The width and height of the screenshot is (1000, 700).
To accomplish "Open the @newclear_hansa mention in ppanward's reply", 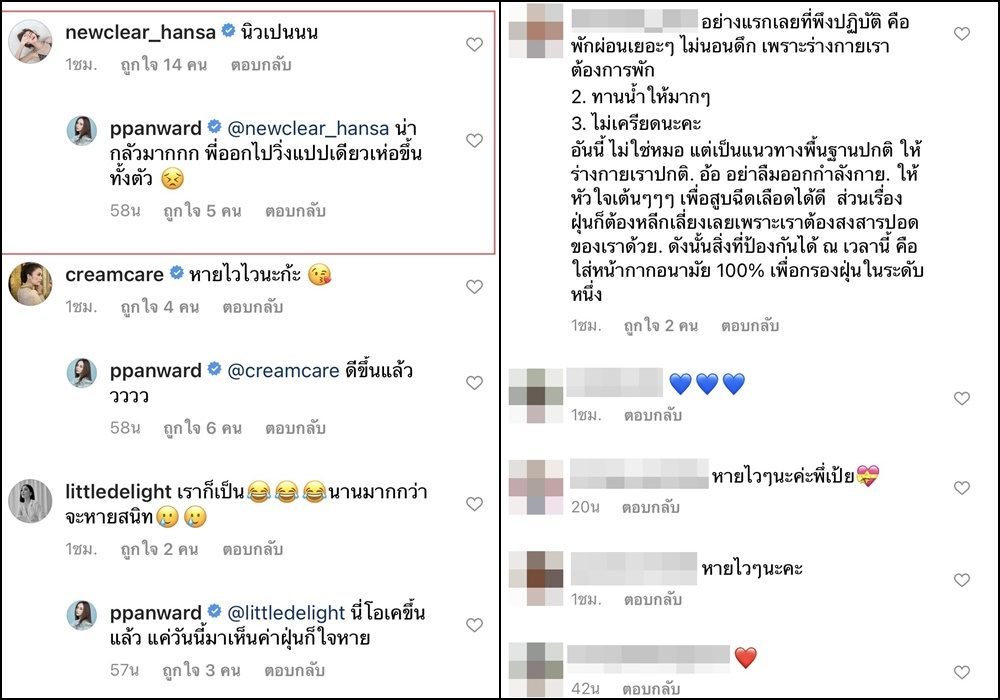I will (x=308, y=128).
